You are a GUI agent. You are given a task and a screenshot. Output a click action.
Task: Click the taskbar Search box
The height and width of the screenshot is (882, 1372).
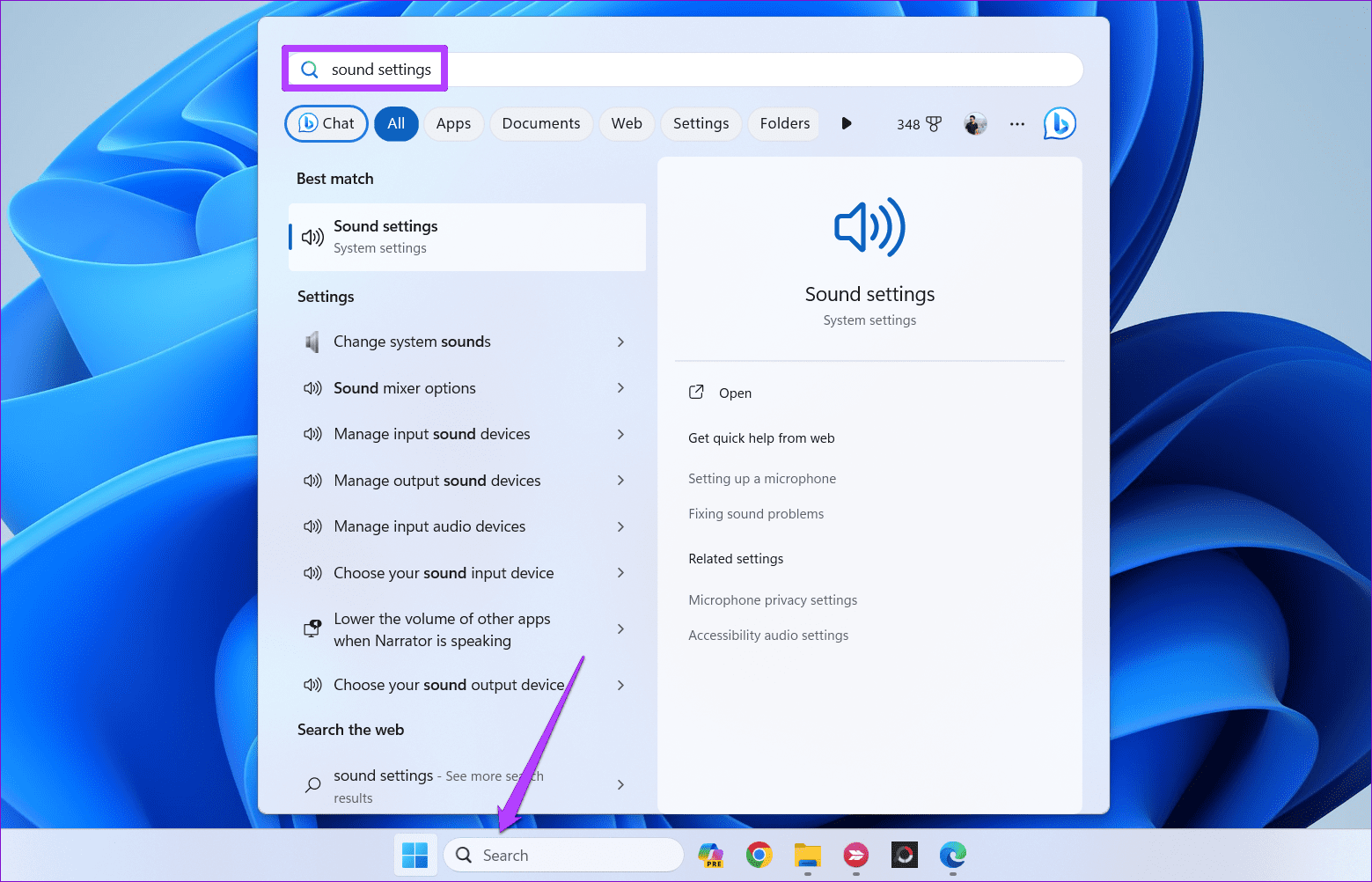563,855
